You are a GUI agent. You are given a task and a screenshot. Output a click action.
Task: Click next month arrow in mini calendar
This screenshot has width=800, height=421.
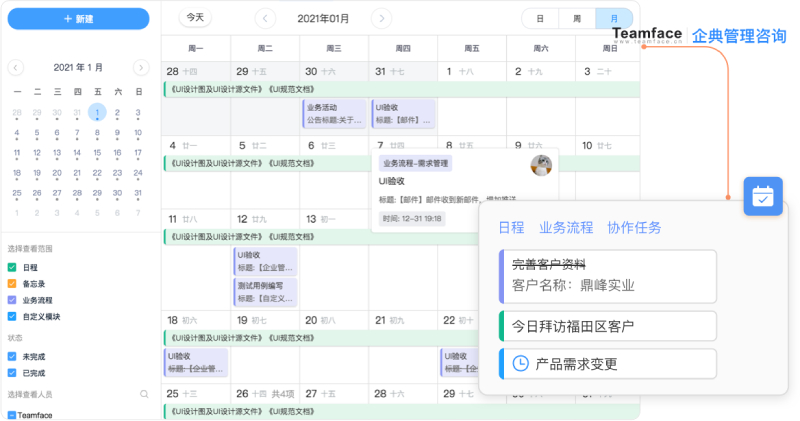141,67
